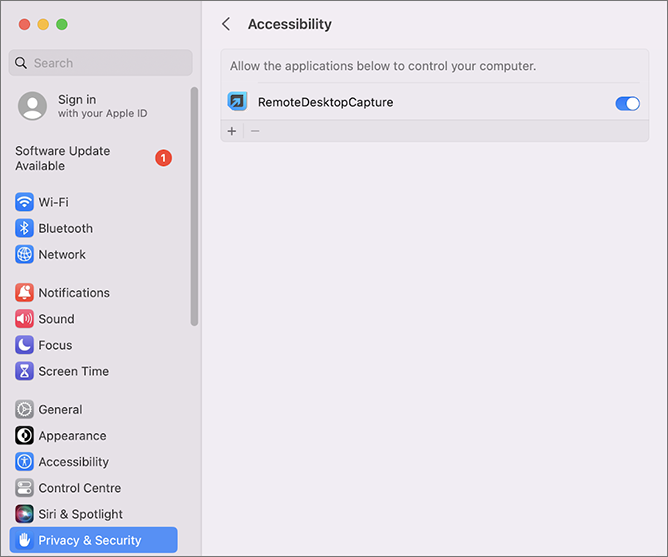This screenshot has width=668, height=557.
Task: Click the Sound speaker icon
Action: [x=25, y=319]
